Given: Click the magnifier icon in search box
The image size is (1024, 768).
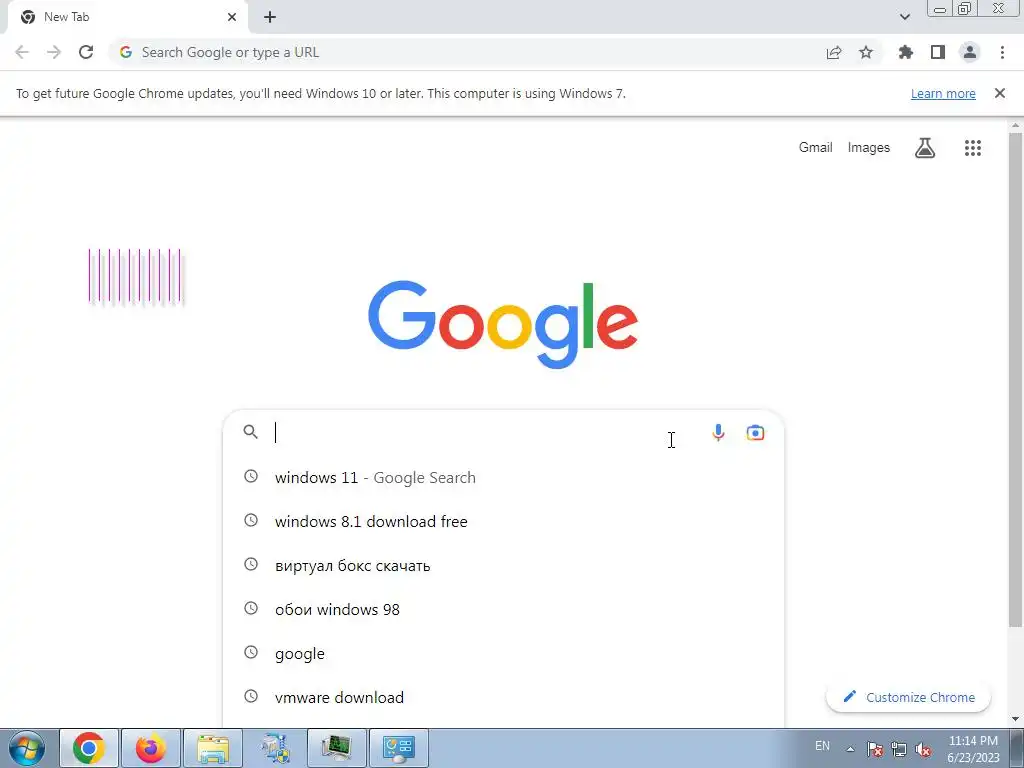Looking at the screenshot, I should [251, 432].
